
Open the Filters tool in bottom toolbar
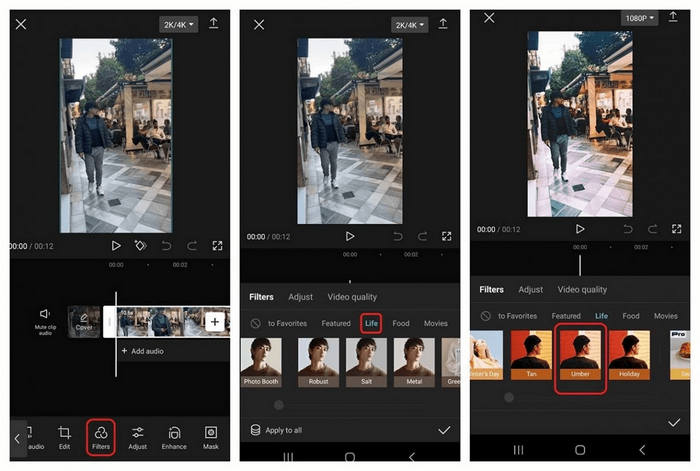click(101, 436)
